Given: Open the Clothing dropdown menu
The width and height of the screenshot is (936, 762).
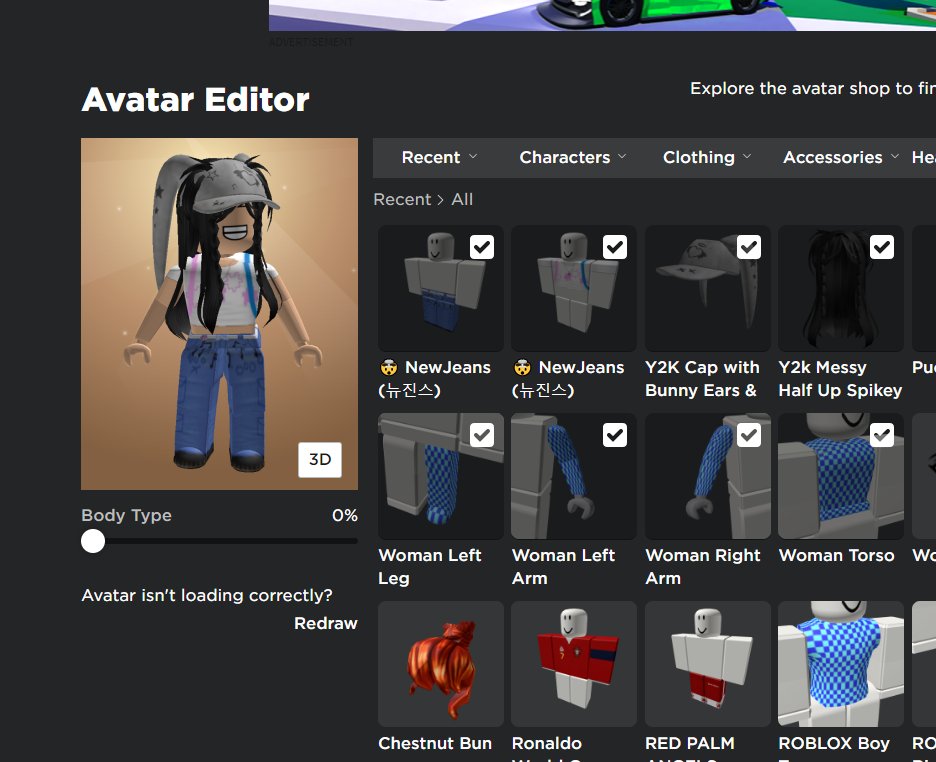Looking at the screenshot, I should point(706,158).
